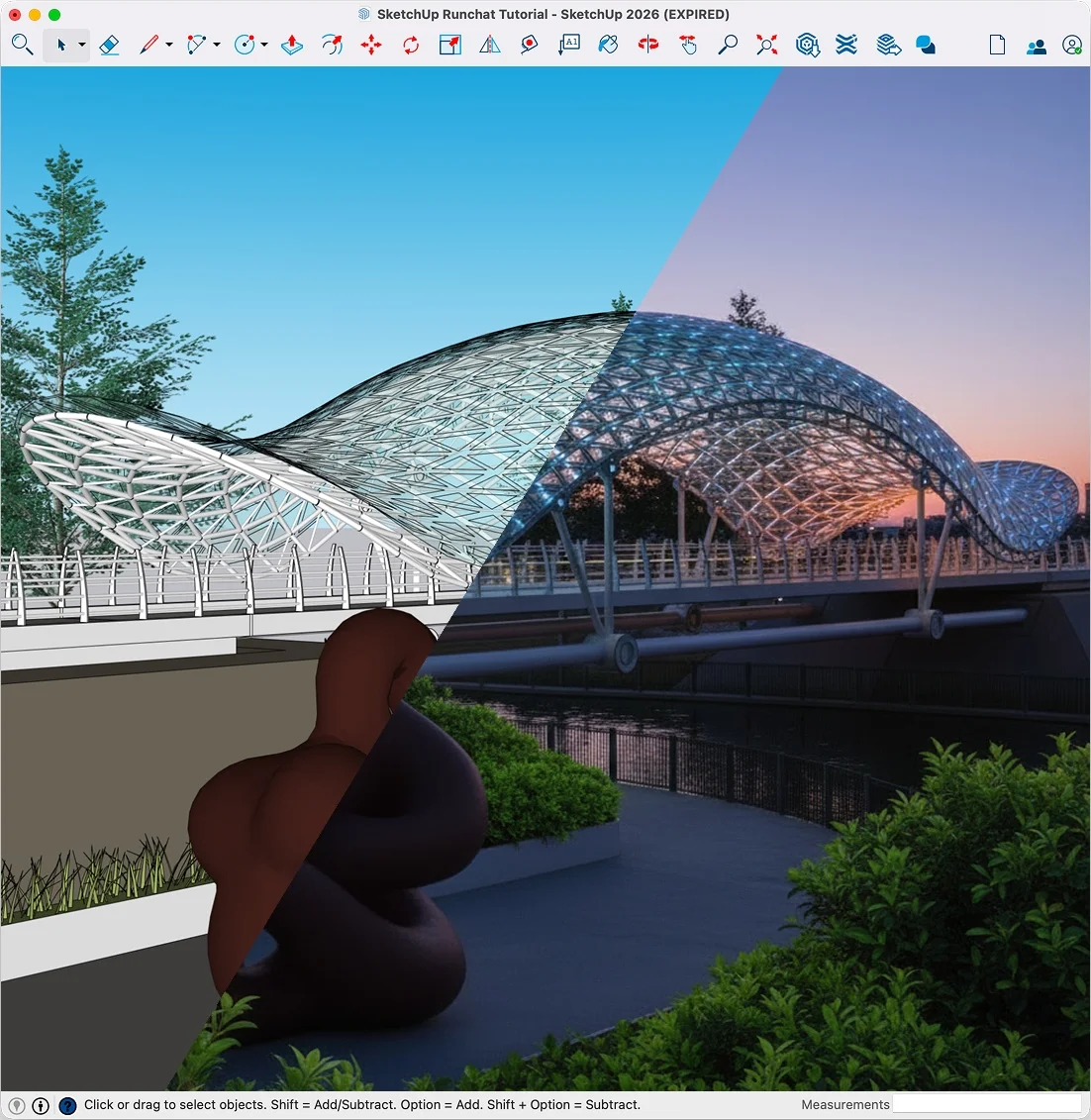Click inside the Measurements field
Image resolution: width=1091 pixels, height=1120 pixels.
coord(985,1102)
